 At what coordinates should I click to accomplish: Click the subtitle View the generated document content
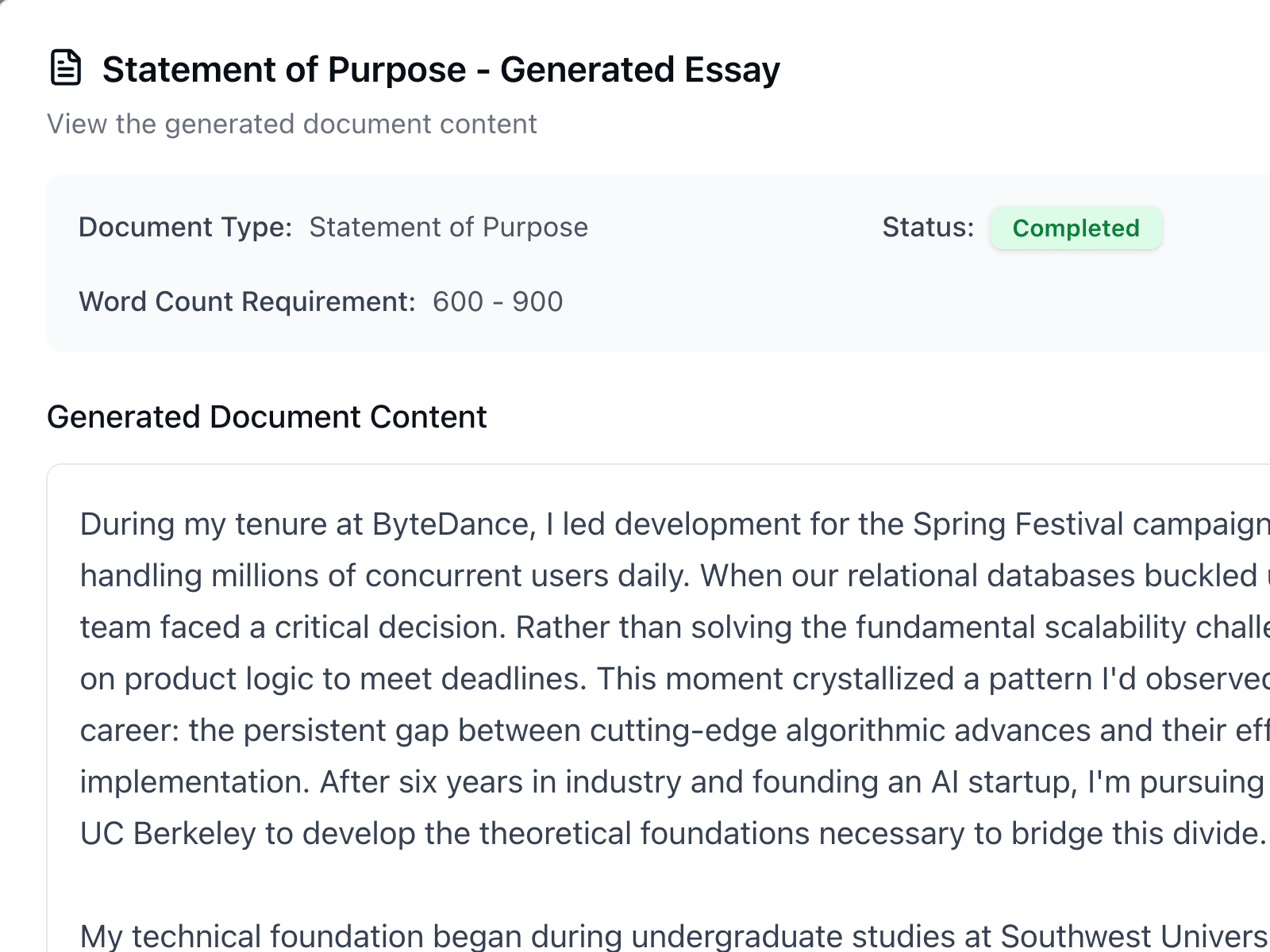coord(293,124)
